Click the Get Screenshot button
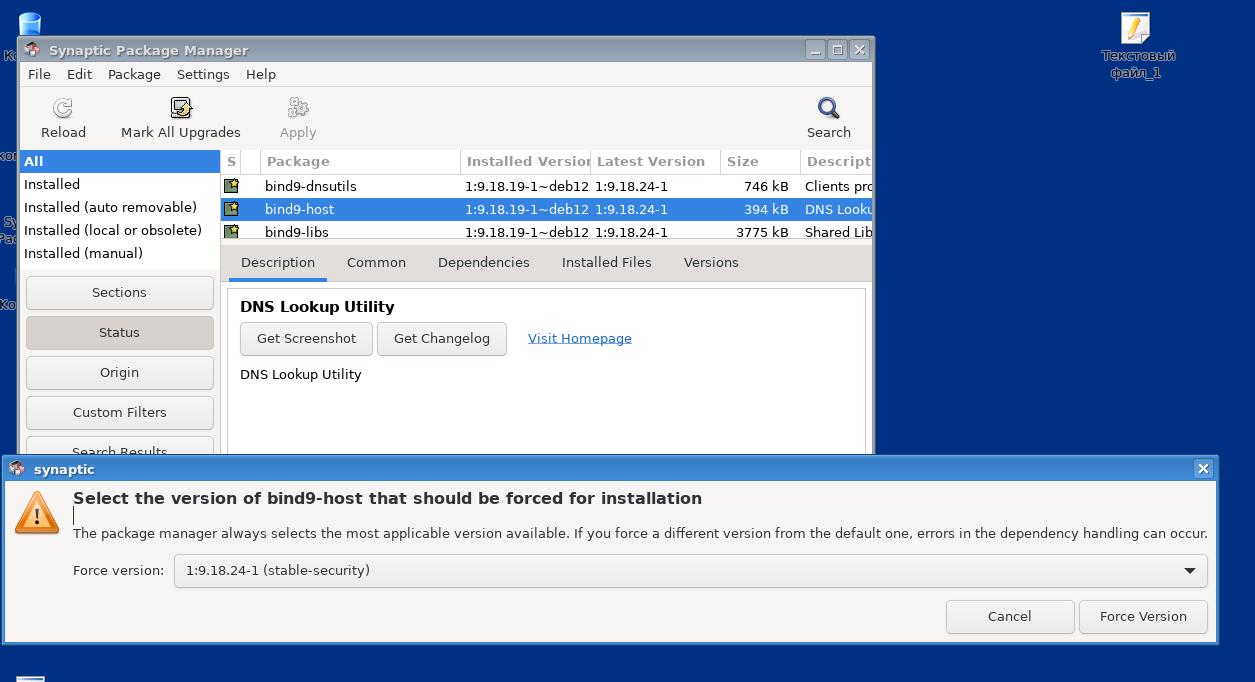The height and width of the screenshot is (682, 1255). click(x=306, y=338)
